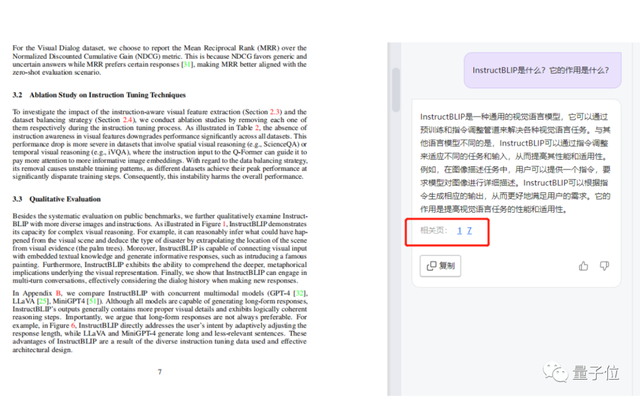Click the thumbs down icon
The height and width of the screenshot is (401, 640).
click(x=604, y=266)
